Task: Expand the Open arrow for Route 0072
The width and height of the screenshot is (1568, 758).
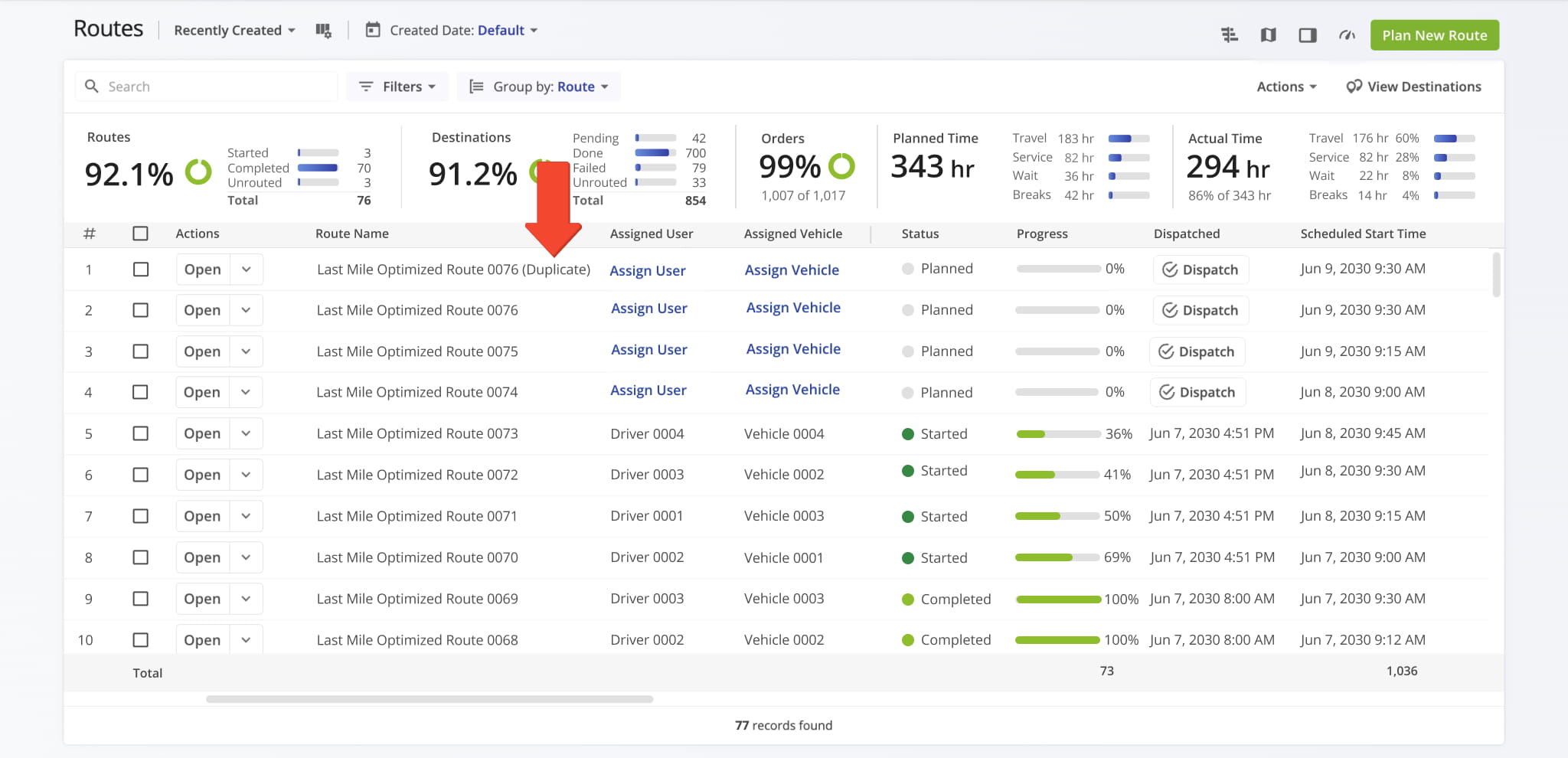Action: [246, 475]
